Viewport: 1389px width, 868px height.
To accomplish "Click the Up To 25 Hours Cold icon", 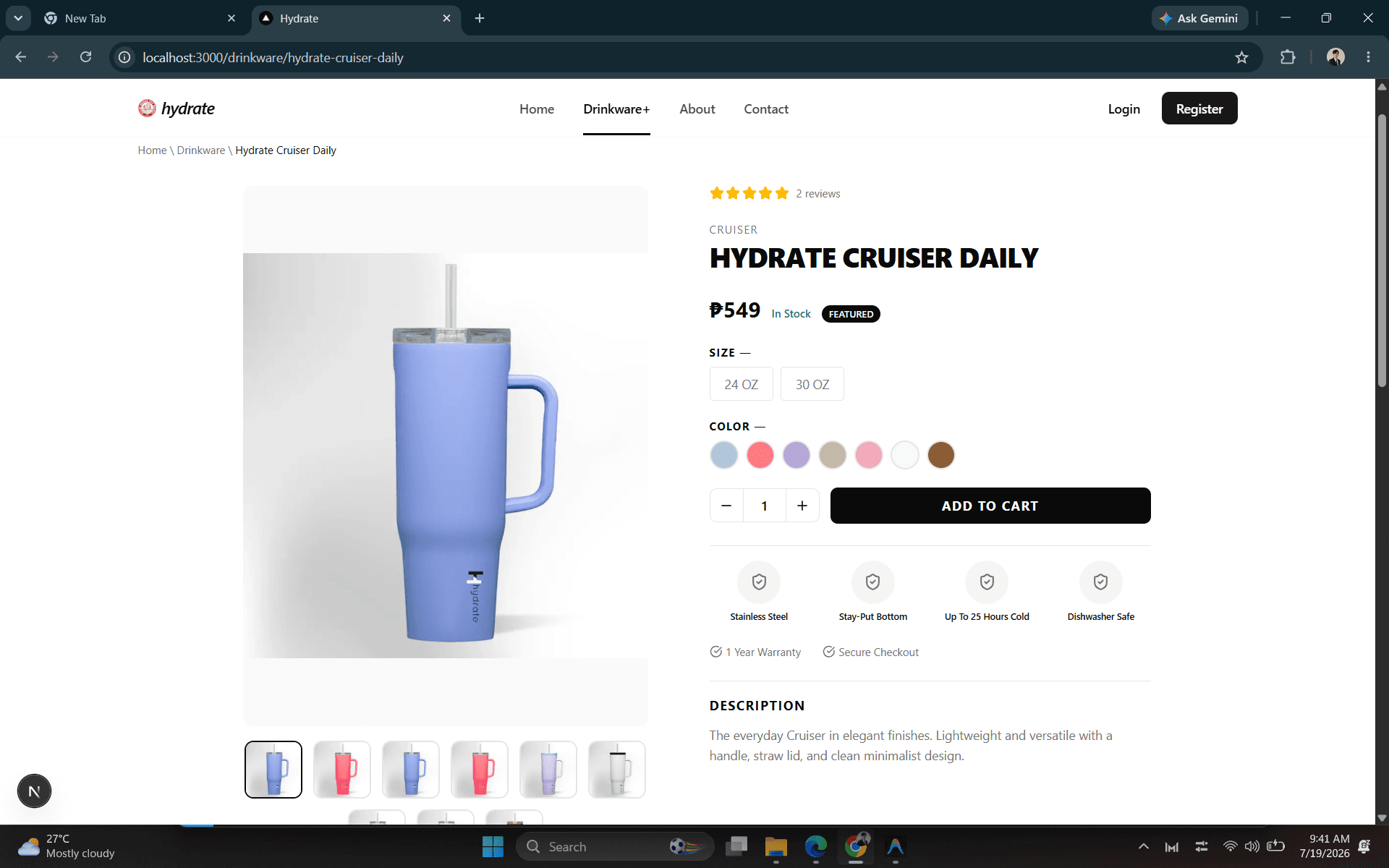I will pyautogui.click(x=987, y=582).
